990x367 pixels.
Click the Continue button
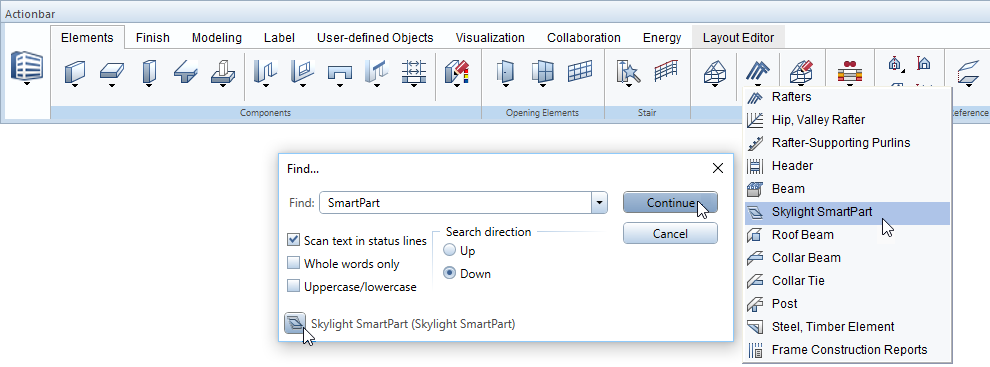(670, 203)
